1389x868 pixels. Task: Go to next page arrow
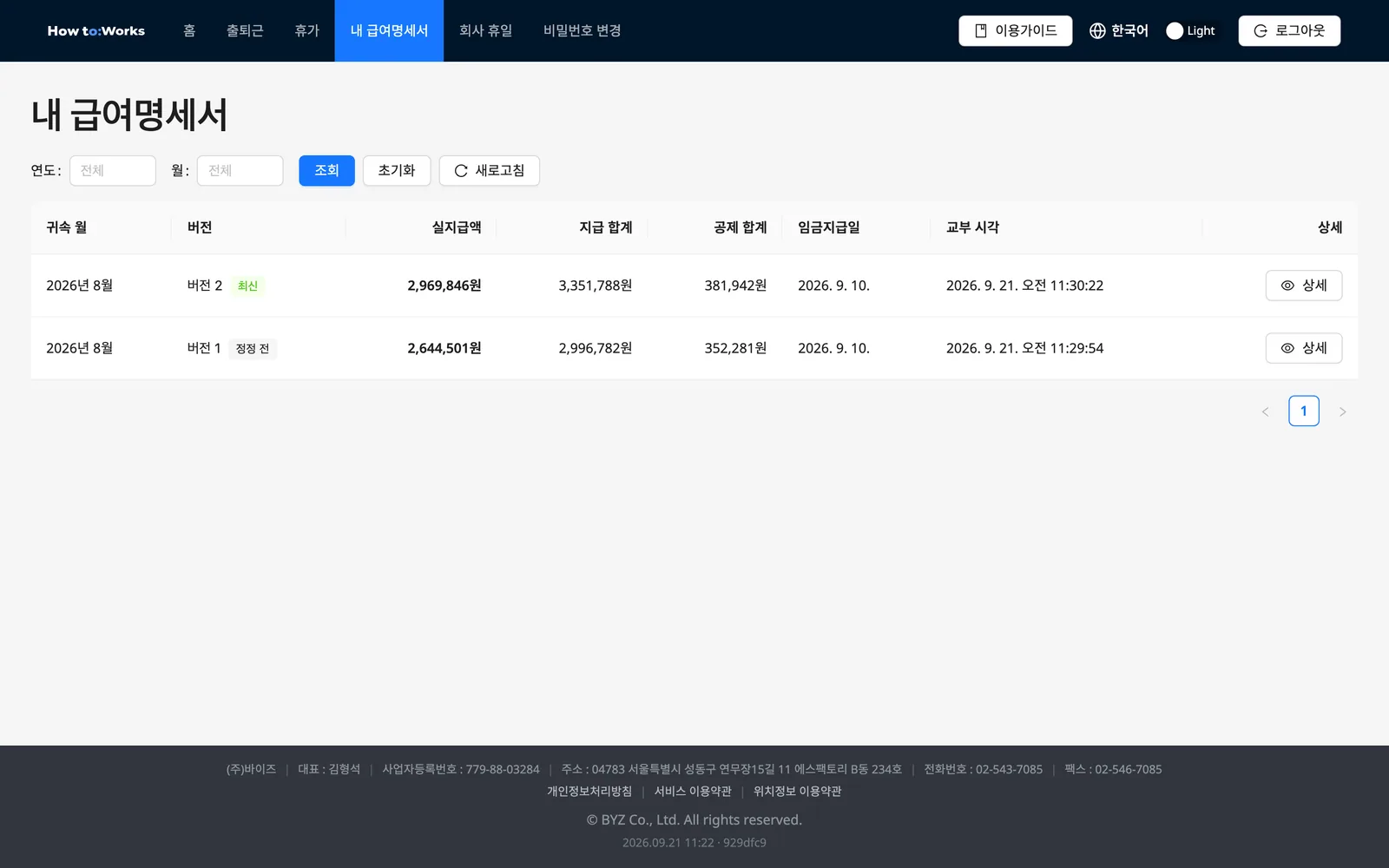point(1342,411)
